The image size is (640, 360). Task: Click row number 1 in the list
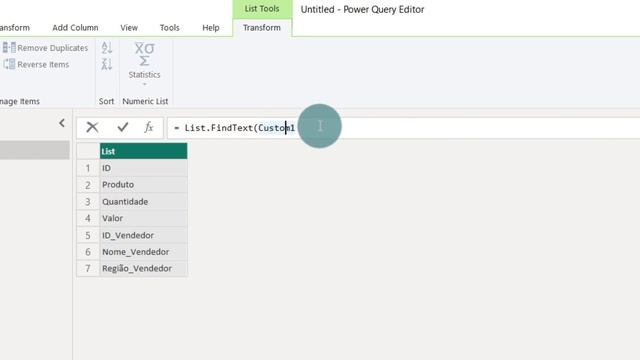point(88,168)
